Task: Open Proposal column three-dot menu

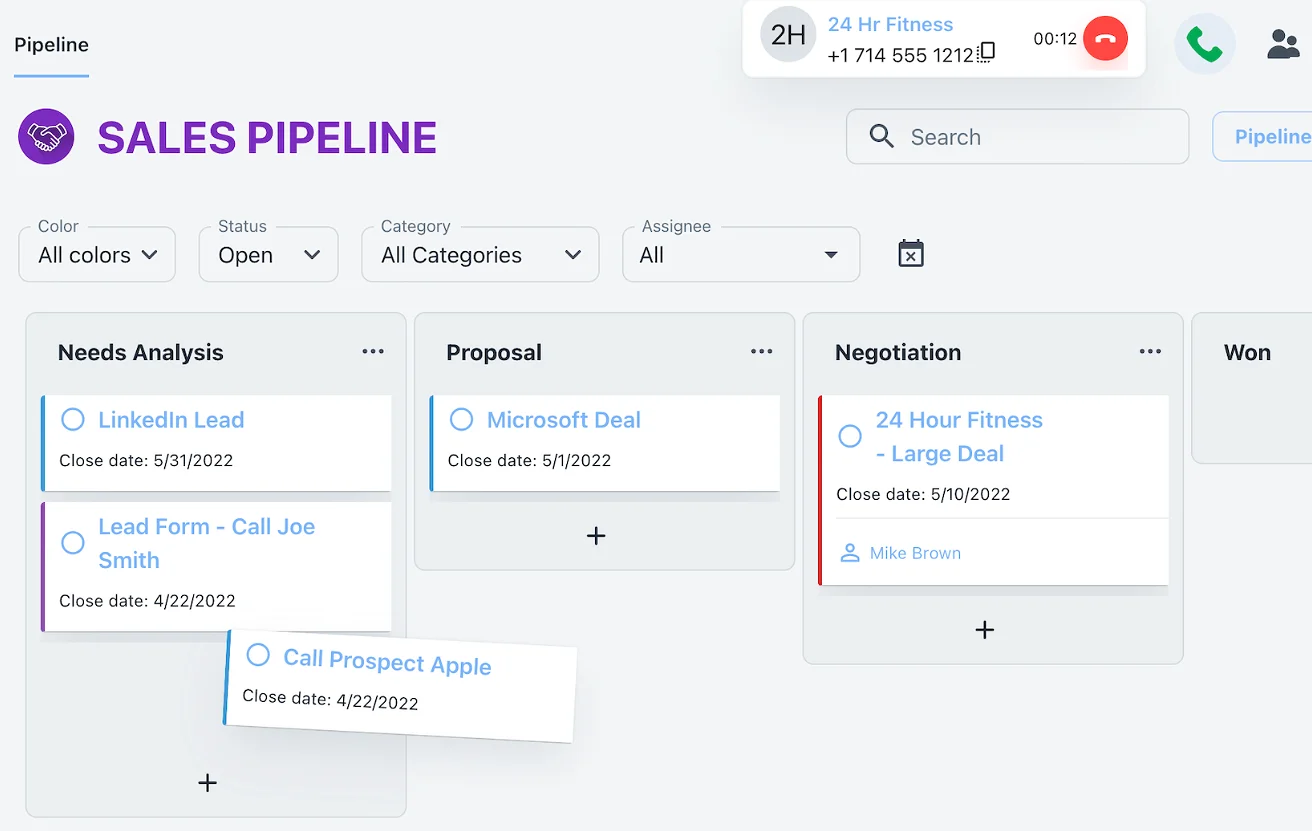Action: click(762, 352)
